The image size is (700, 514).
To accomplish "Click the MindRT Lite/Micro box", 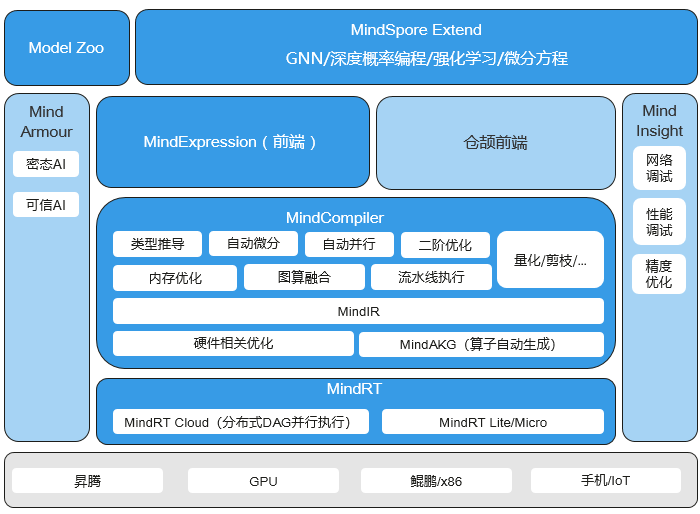I will [493, 422].
